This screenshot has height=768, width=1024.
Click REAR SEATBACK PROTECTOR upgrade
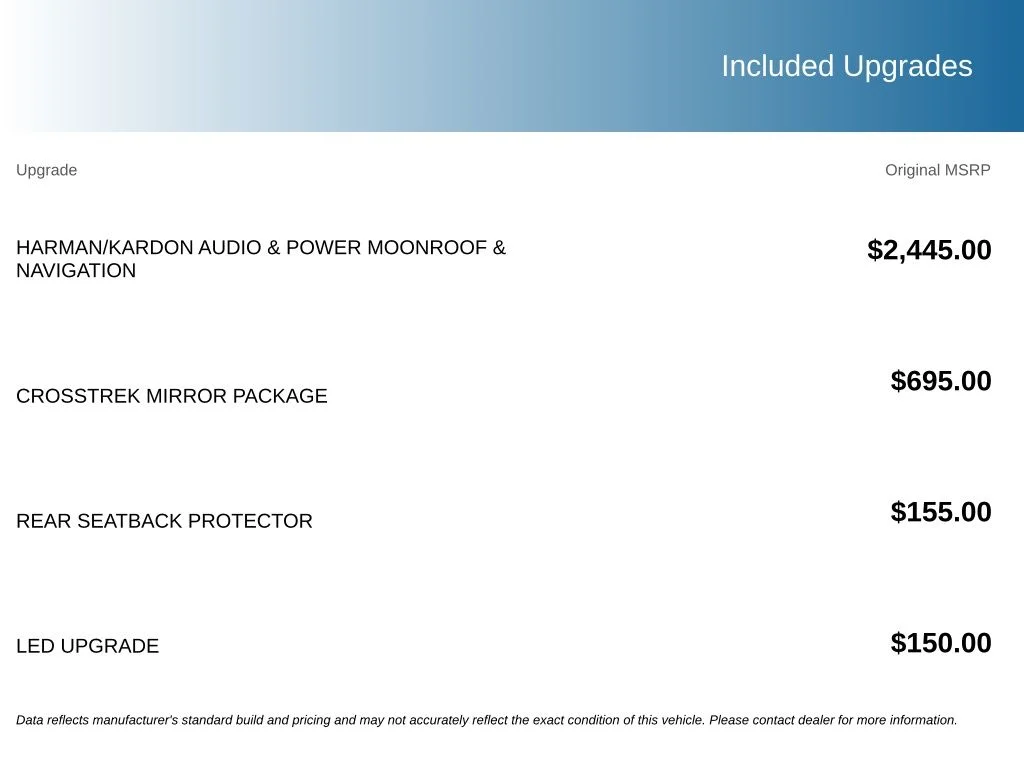click(164, 520)
